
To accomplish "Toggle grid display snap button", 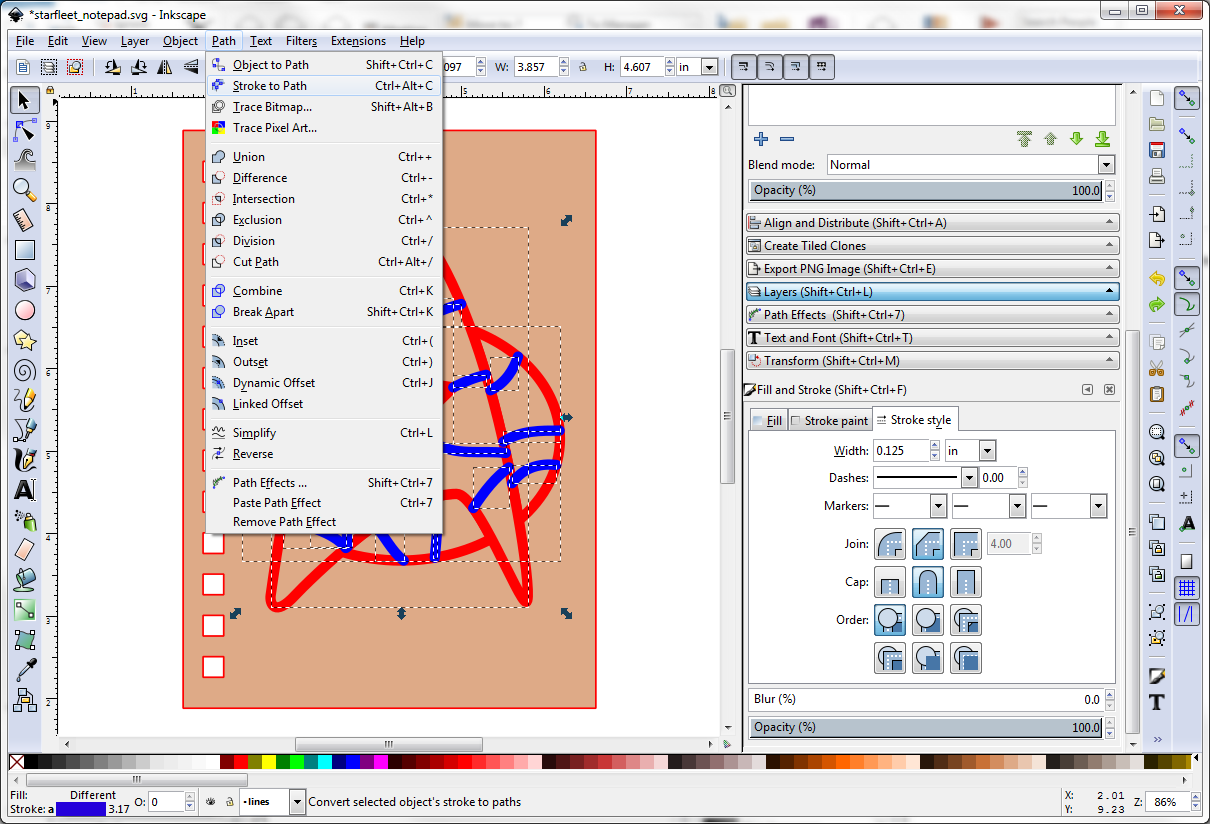I will click(1187, 588).
